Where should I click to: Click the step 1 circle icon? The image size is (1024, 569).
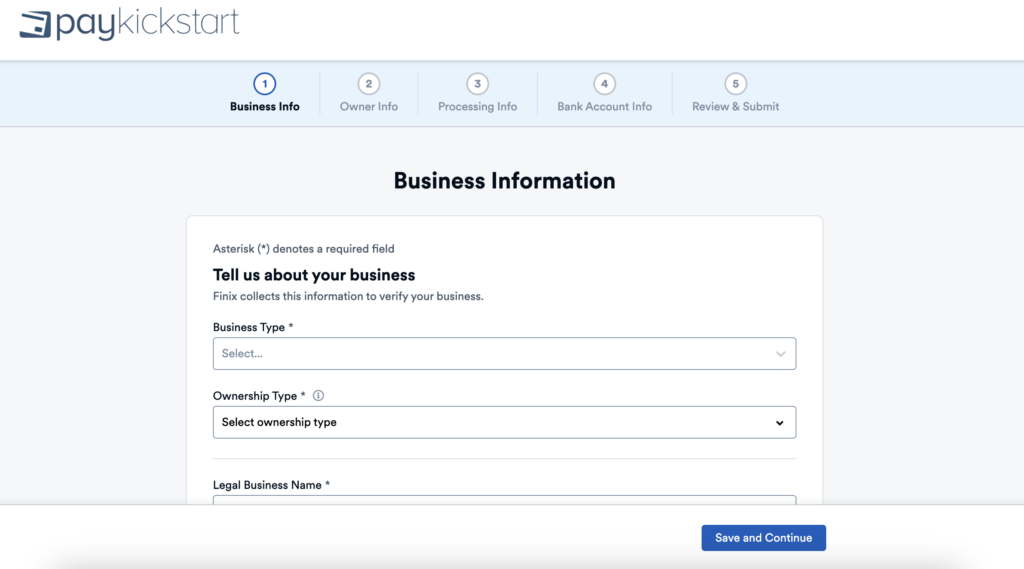click(x=264, y=84)
